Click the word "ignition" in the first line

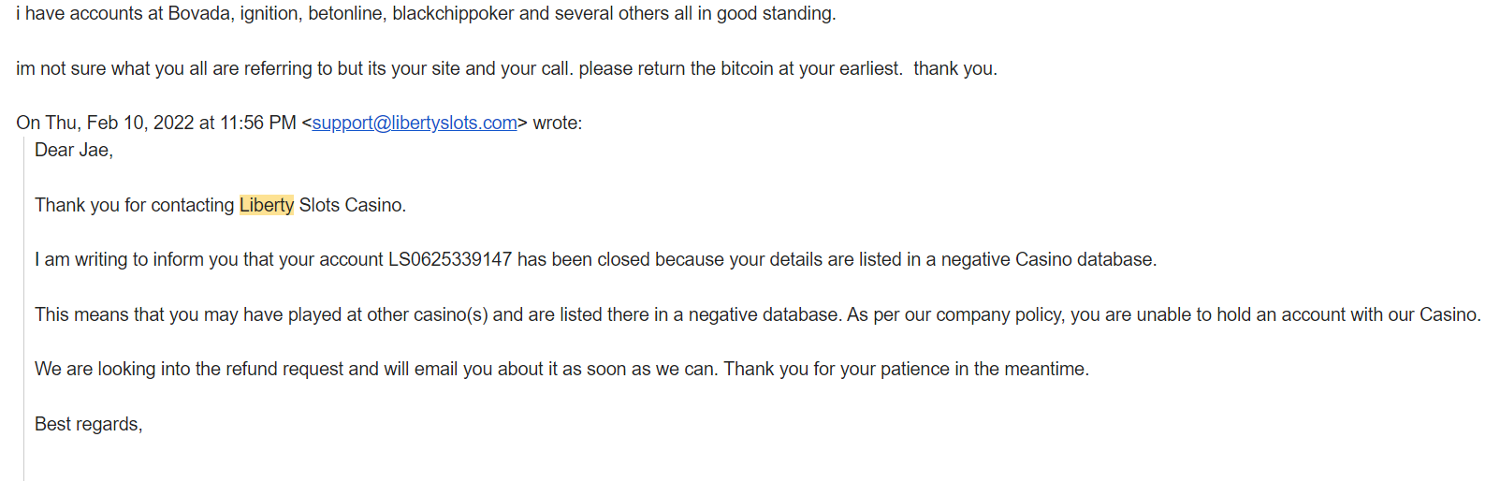[x=269, y=15]
